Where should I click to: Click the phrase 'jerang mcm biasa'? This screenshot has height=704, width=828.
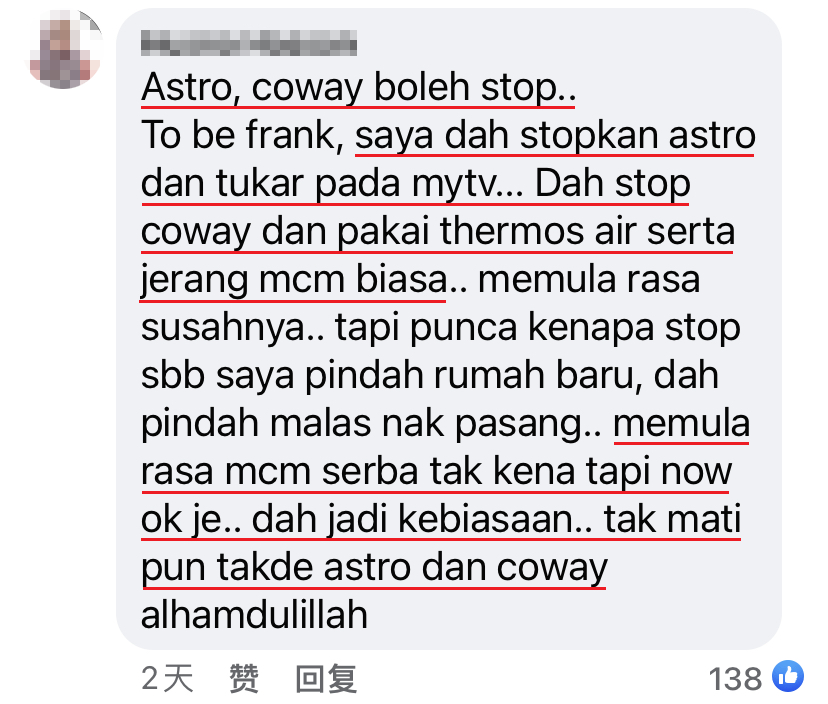[x=294, y=280]
